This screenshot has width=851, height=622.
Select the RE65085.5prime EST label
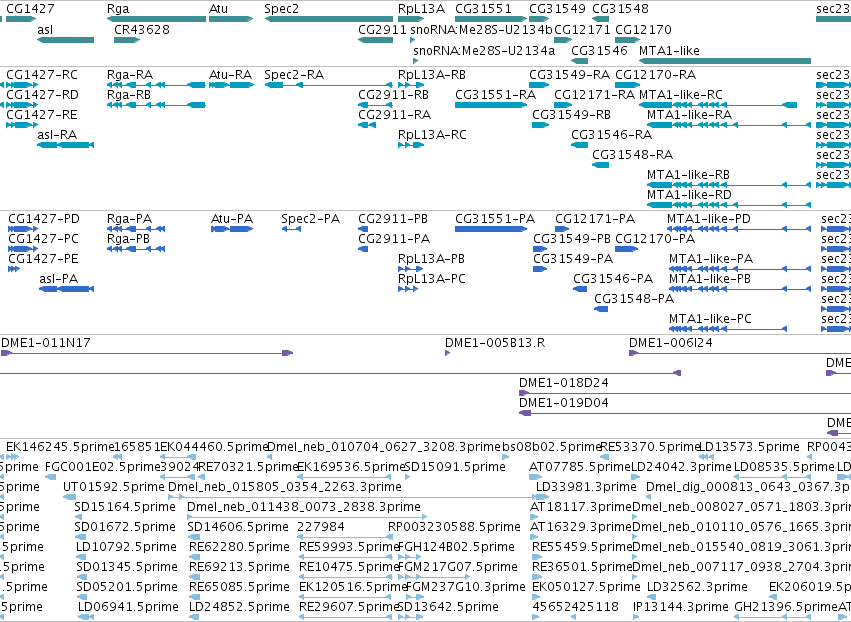point(239,587)
